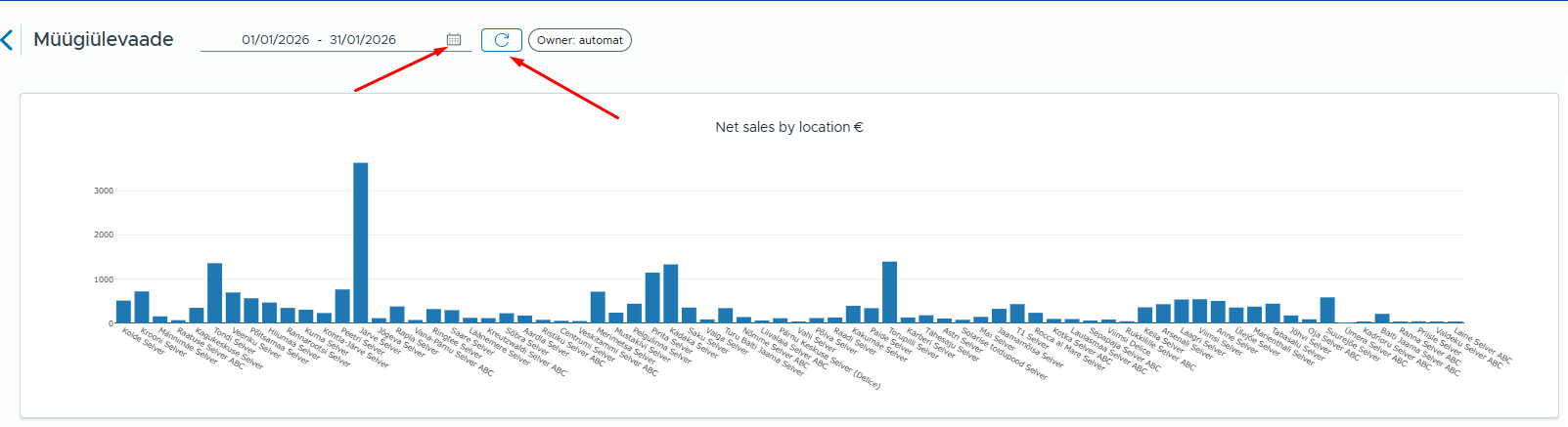Viewport: 1568px width, 427px height.
Task: Select the Pirita Selver bar
Action: click(652, 298)
